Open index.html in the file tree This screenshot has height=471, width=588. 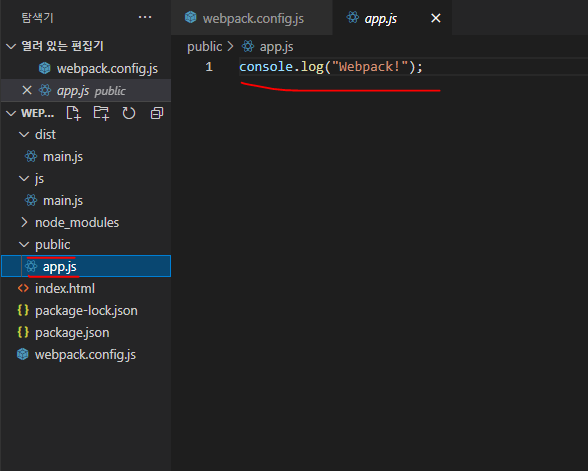tap(86, 288)
